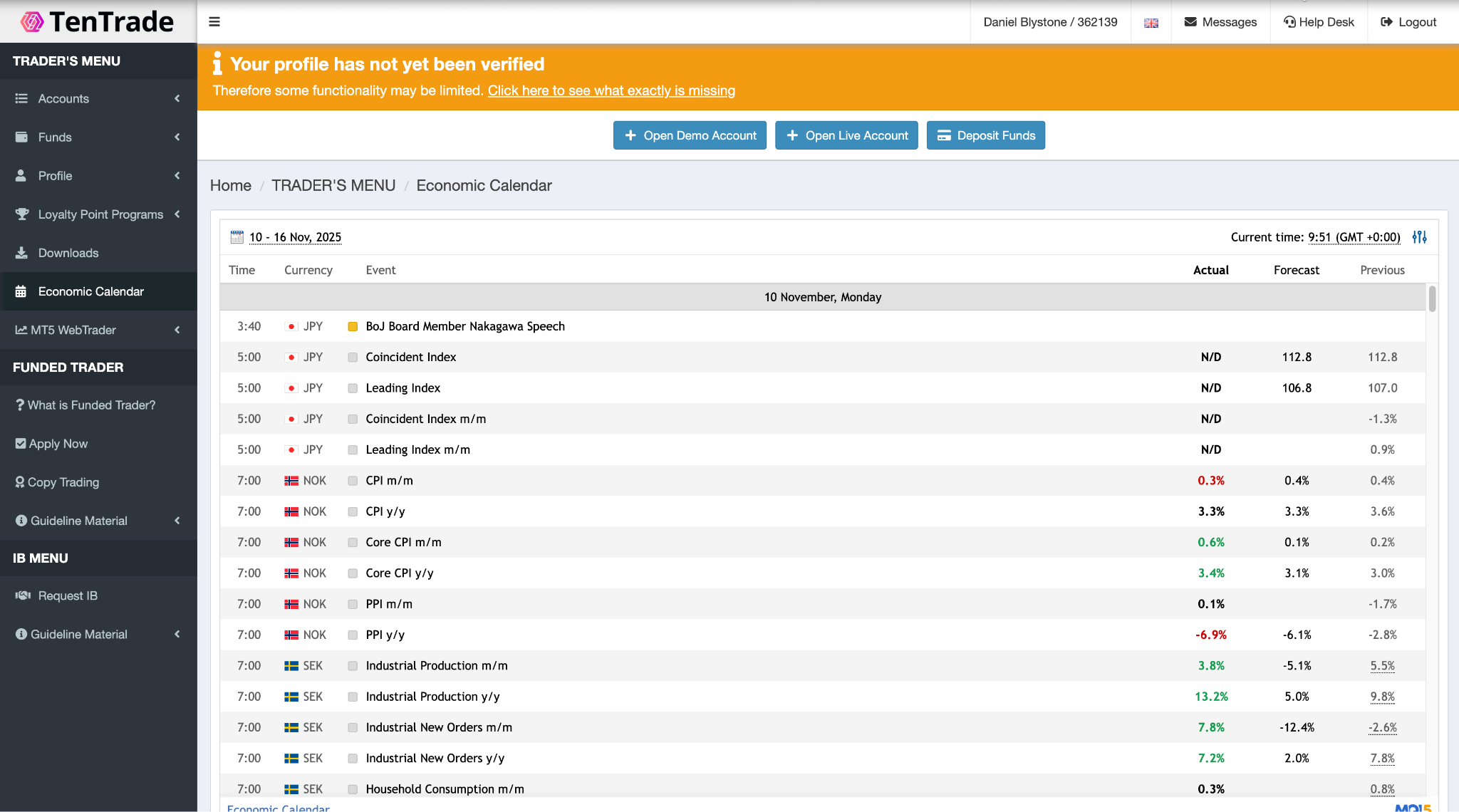Change language via the UK flag icon
The width and height of the screenshot is (1459, 812).
[x=1151, y=23]
